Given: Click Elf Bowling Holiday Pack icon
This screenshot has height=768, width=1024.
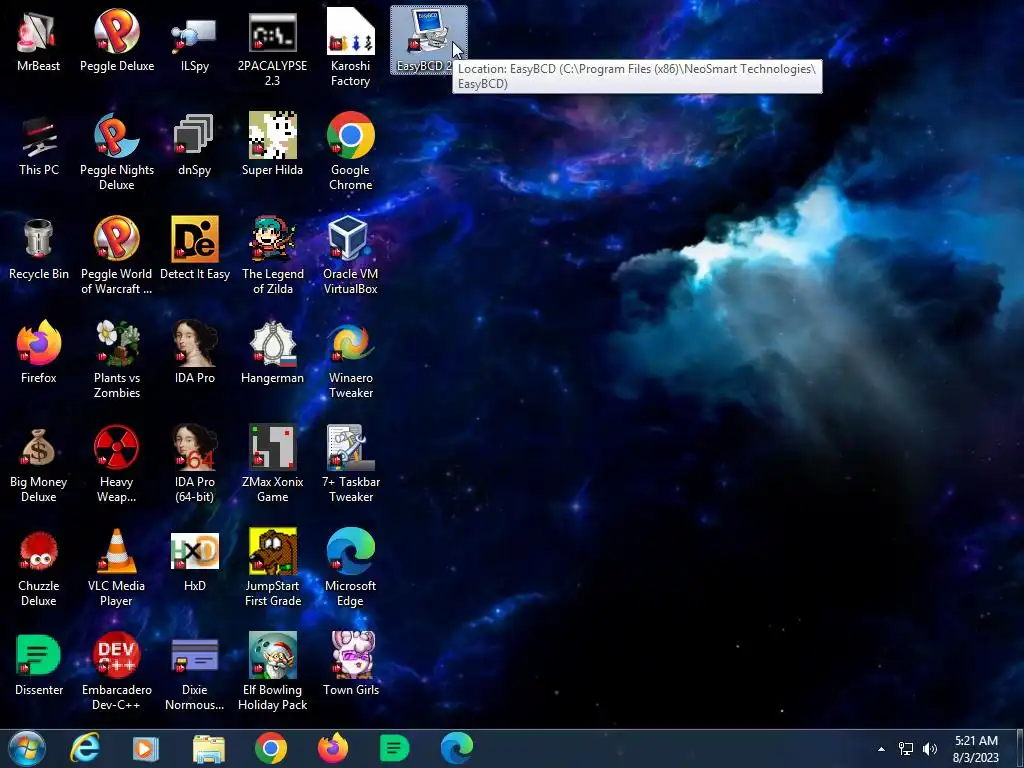Looking at the screenshot, I should (272, 671).
